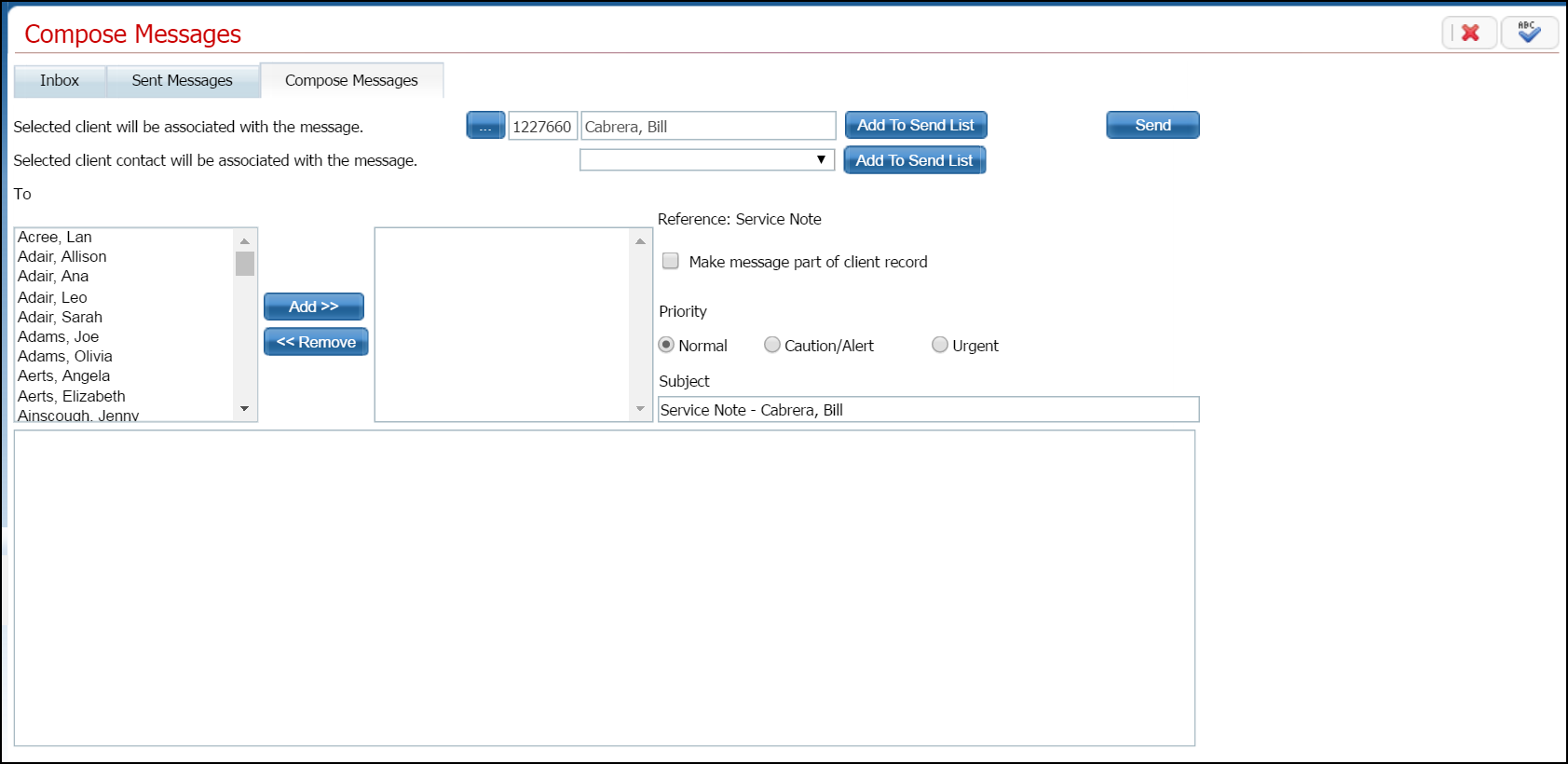Select Caution/Alert priority option

click(x=772, y=346)
